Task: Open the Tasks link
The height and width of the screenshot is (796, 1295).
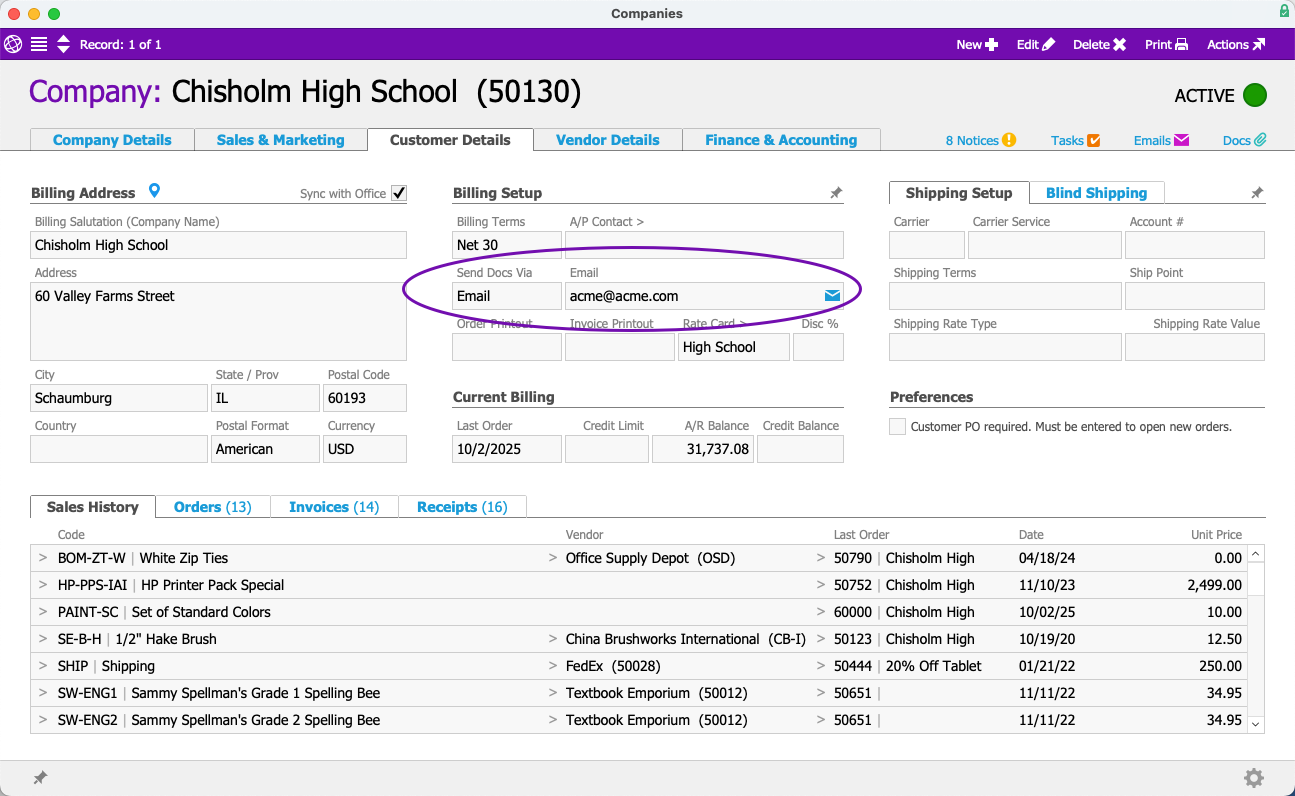Action: [x=1075, y=140]
